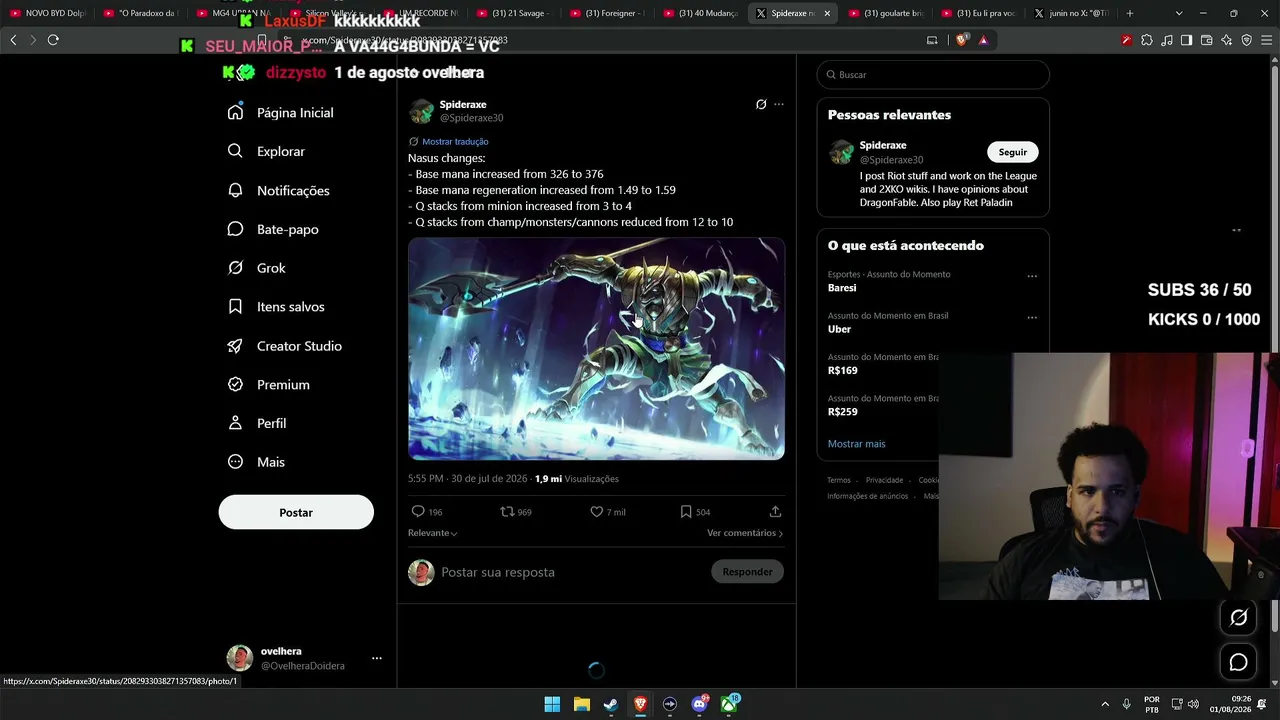Open the floating Grok button

tap(1238, 618)
